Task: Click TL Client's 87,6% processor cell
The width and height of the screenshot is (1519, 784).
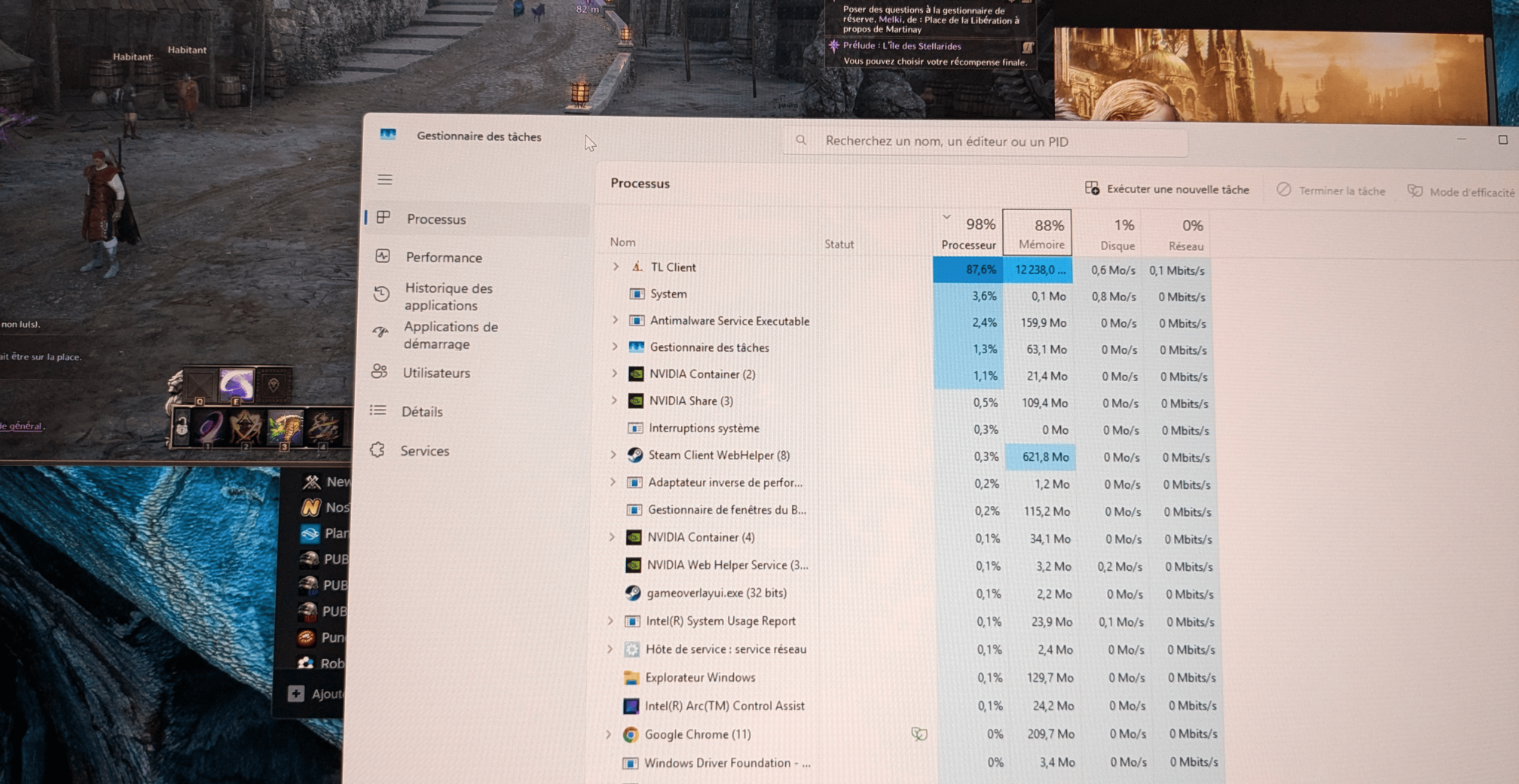Action: pos(968,270)
